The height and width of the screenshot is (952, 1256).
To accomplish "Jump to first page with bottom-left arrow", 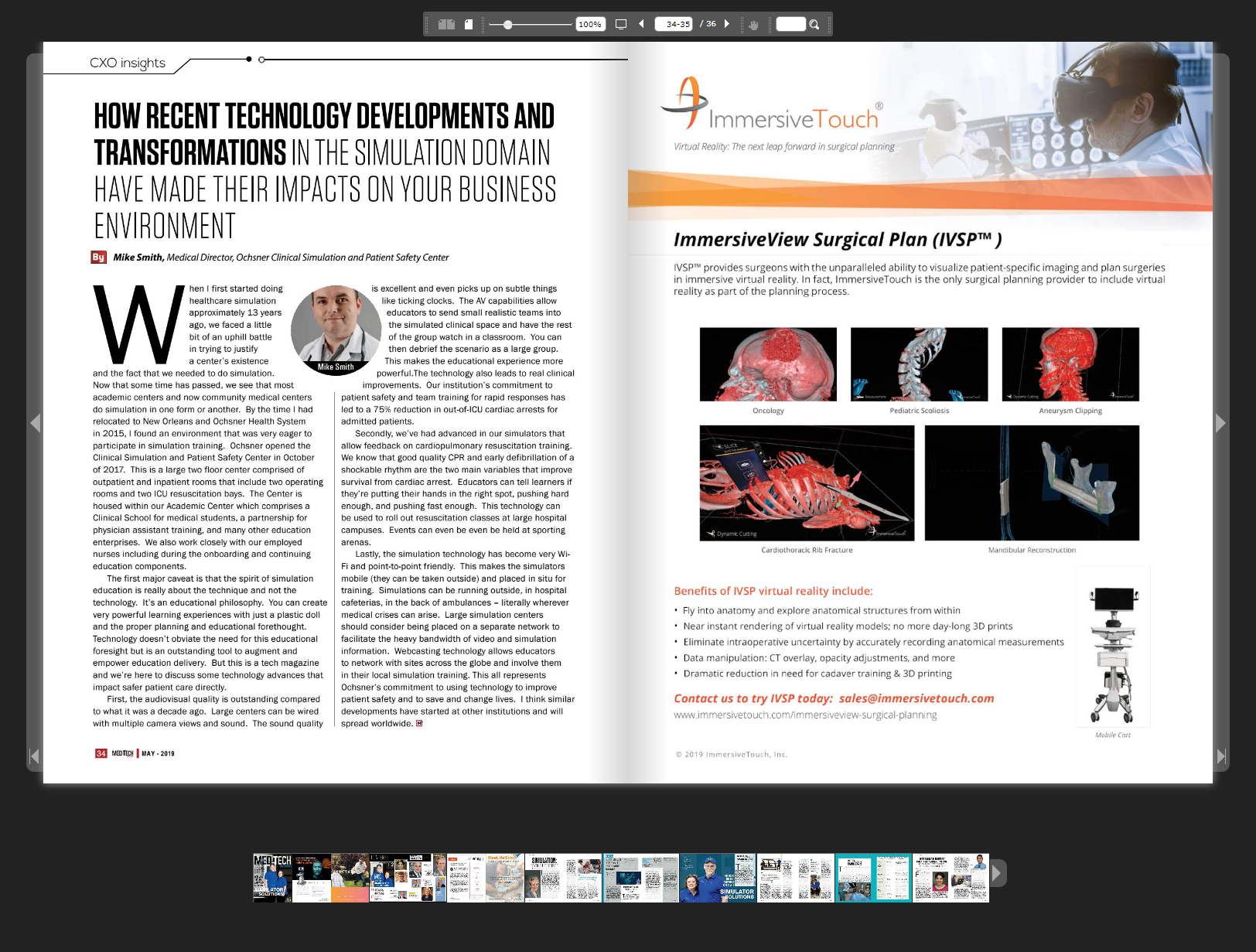I will tap(34, 756).
